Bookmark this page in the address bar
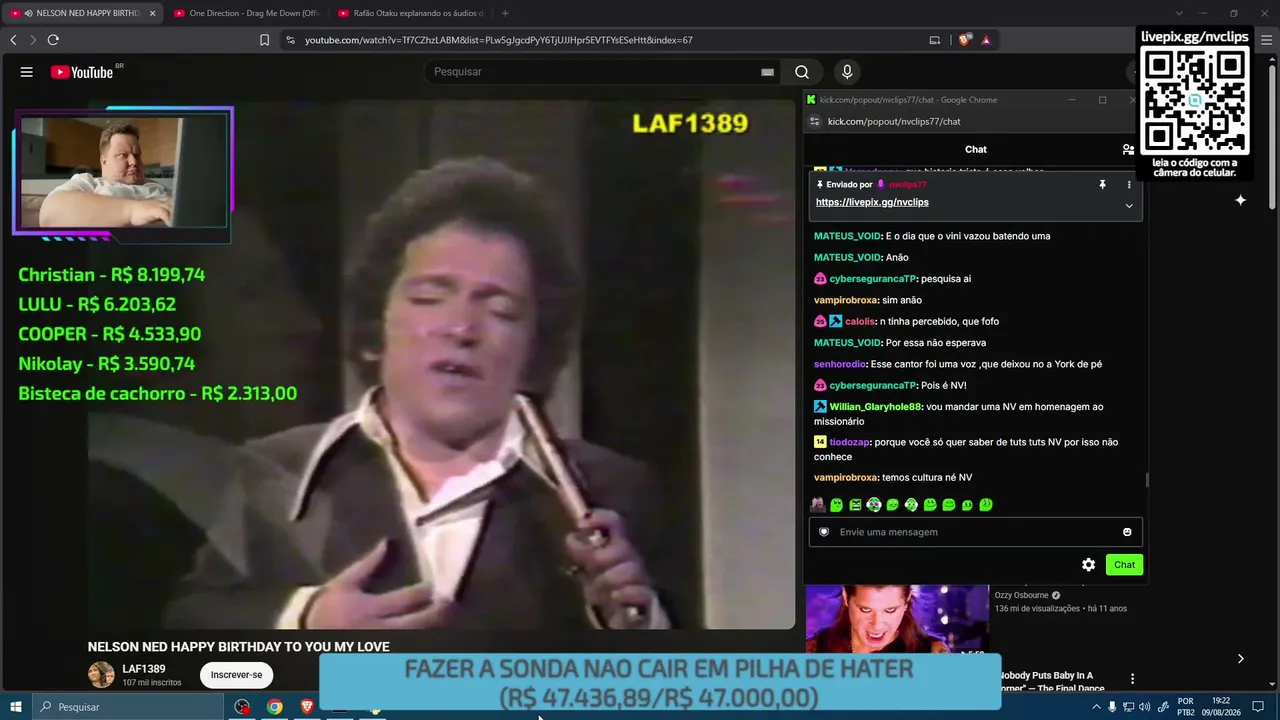 point(264,40)
